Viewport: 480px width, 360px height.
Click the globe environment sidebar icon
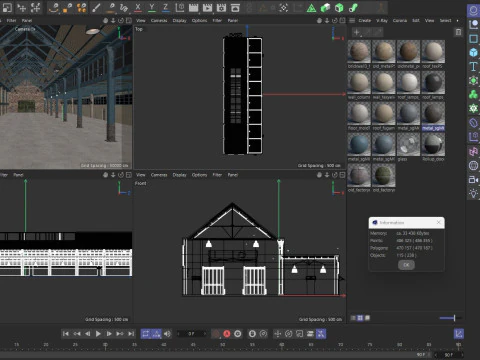(473, 165)
